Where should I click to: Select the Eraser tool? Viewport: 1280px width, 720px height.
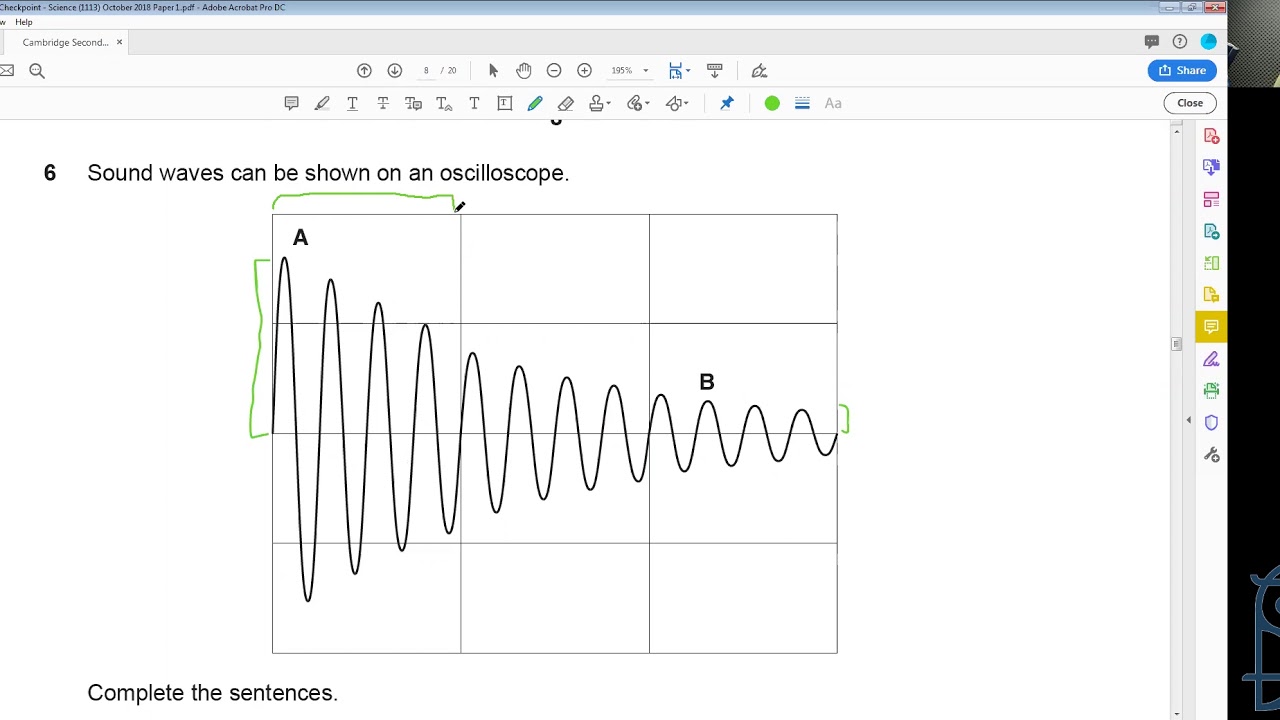tap(566, 103)
